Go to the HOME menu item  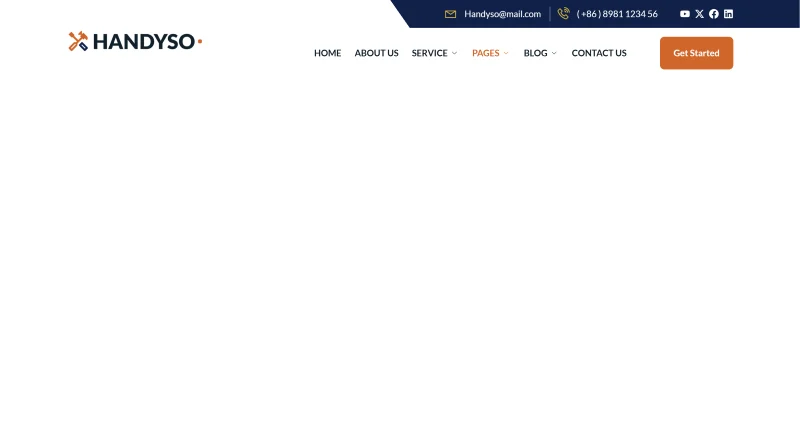tap(328, 53)
